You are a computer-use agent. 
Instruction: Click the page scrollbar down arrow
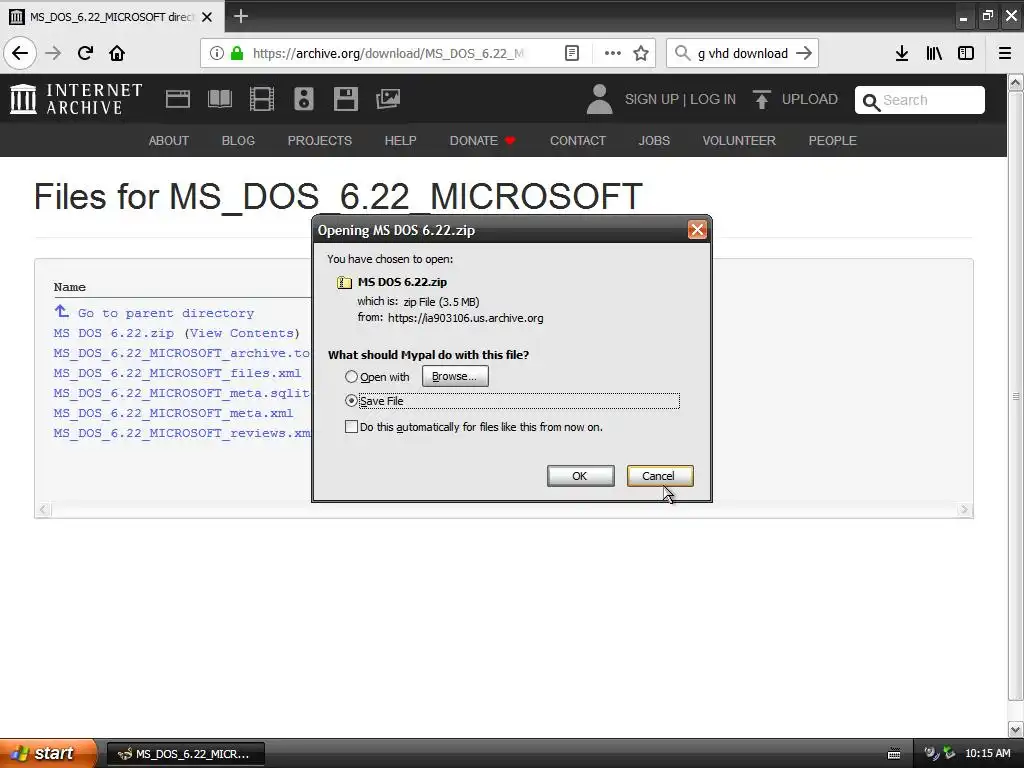pos(1016,729)
